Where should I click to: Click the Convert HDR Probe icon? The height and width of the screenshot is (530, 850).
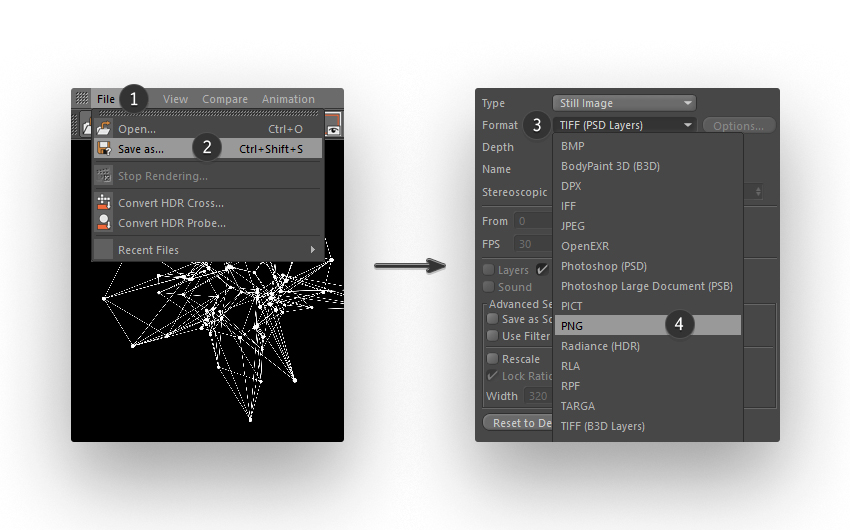(x=104, y=222)
